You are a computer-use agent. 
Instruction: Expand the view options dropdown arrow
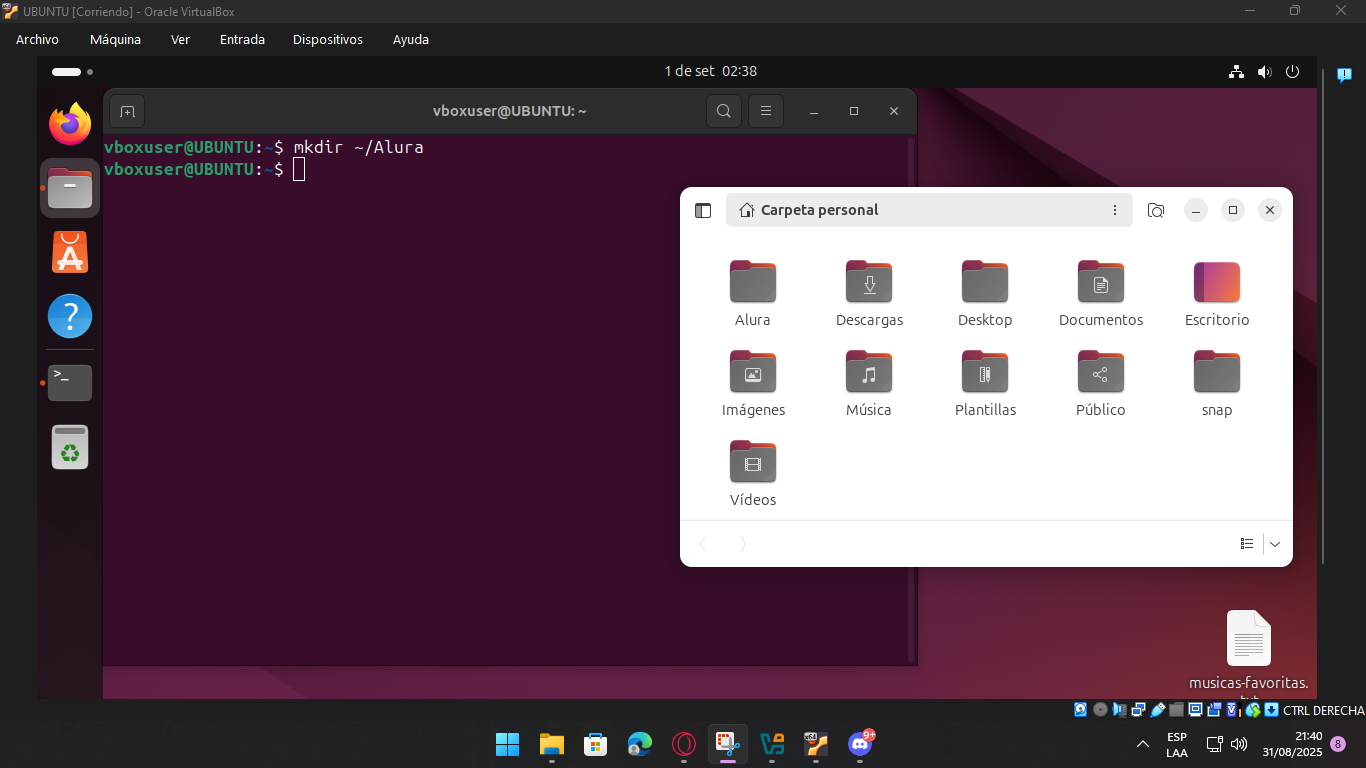(x=1275, y=544)
